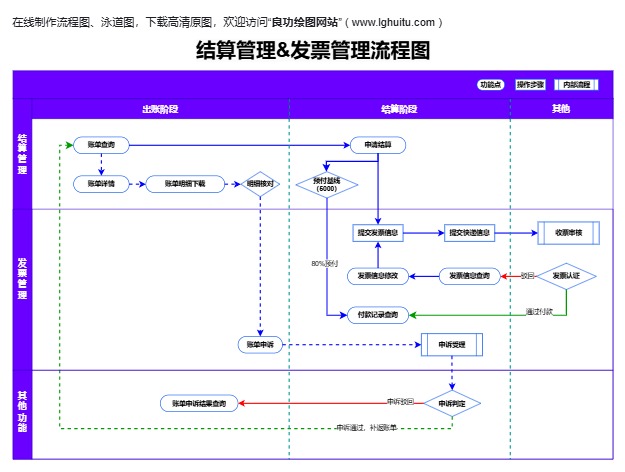
Task: Click the 内部流程 legend item
Action: (576, 85)
